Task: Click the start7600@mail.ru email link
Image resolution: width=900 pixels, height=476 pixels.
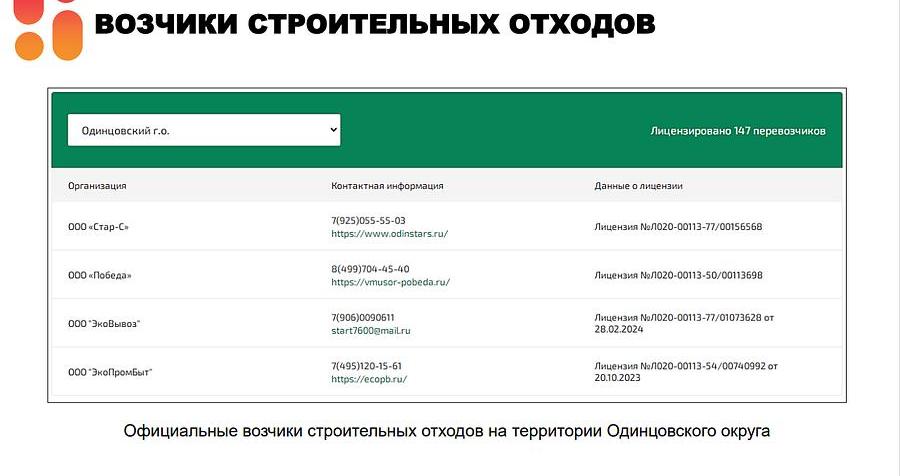Action: [x=371, y=331]
